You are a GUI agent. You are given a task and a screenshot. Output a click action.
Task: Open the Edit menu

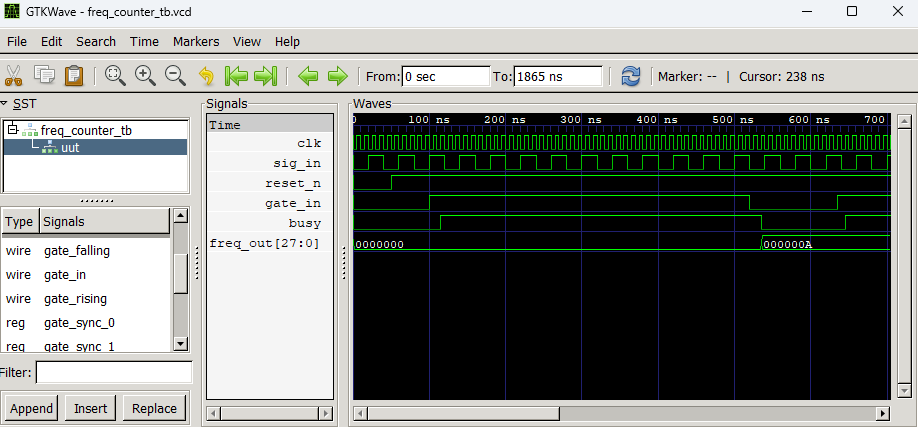pyautogui.click(x=52, y=42)
